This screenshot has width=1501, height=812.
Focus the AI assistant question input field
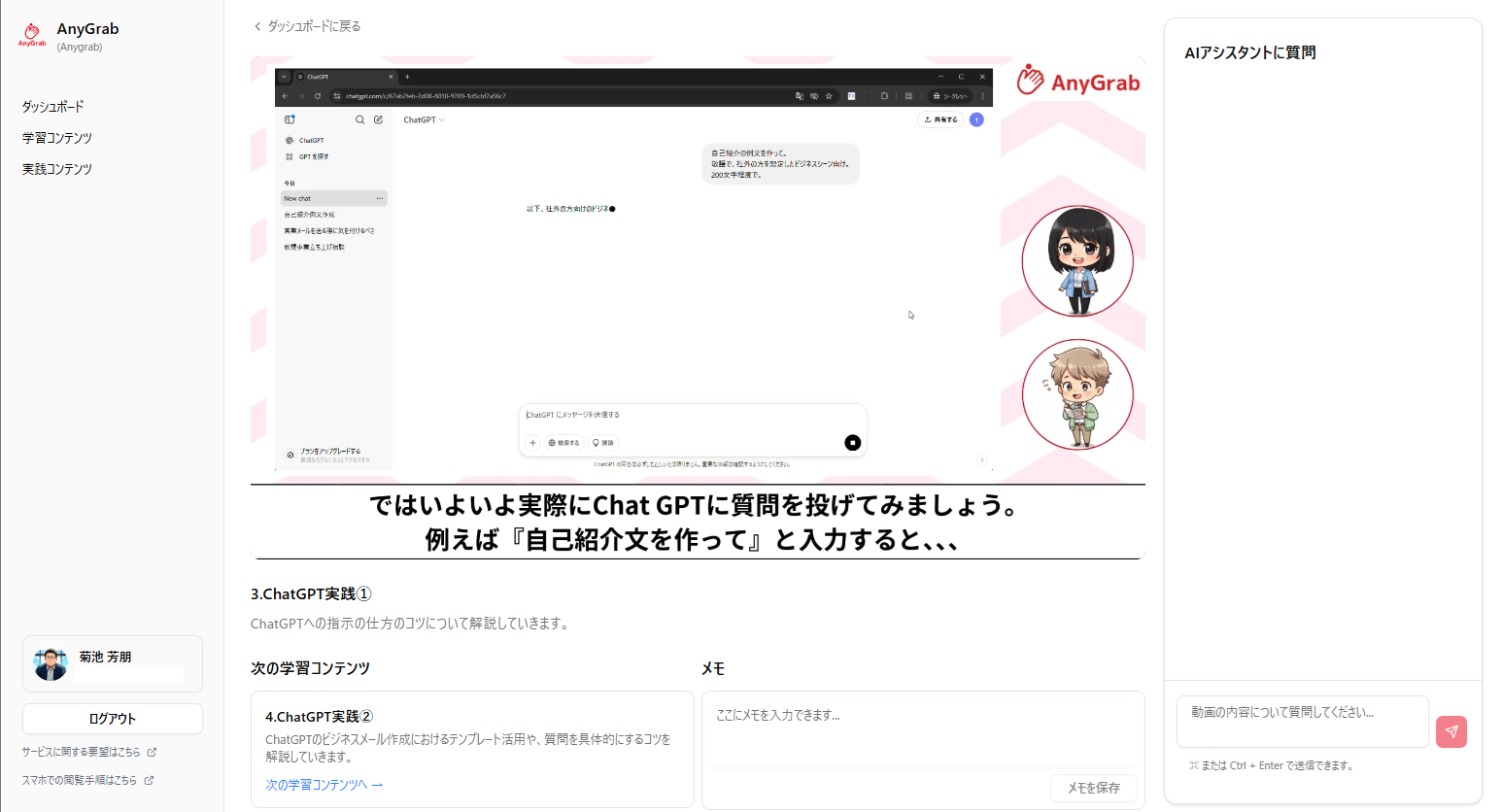click(x=1303, y=722)
